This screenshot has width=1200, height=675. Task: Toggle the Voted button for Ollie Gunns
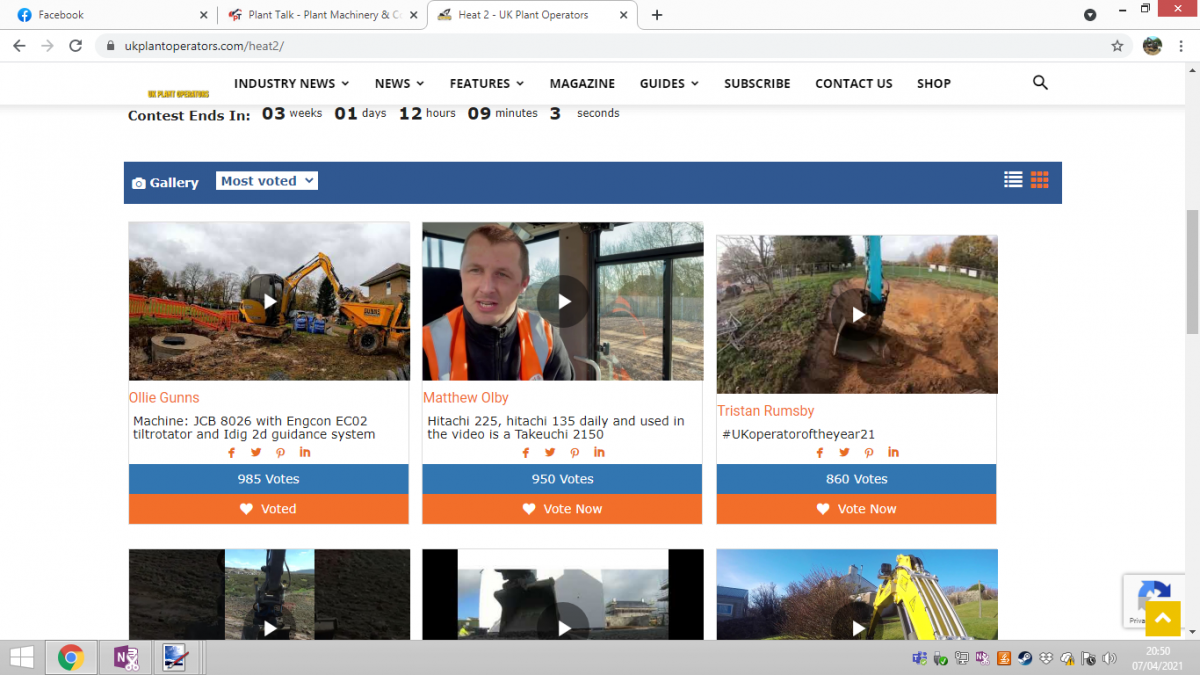pyautogui.click(x=269, y=509)
